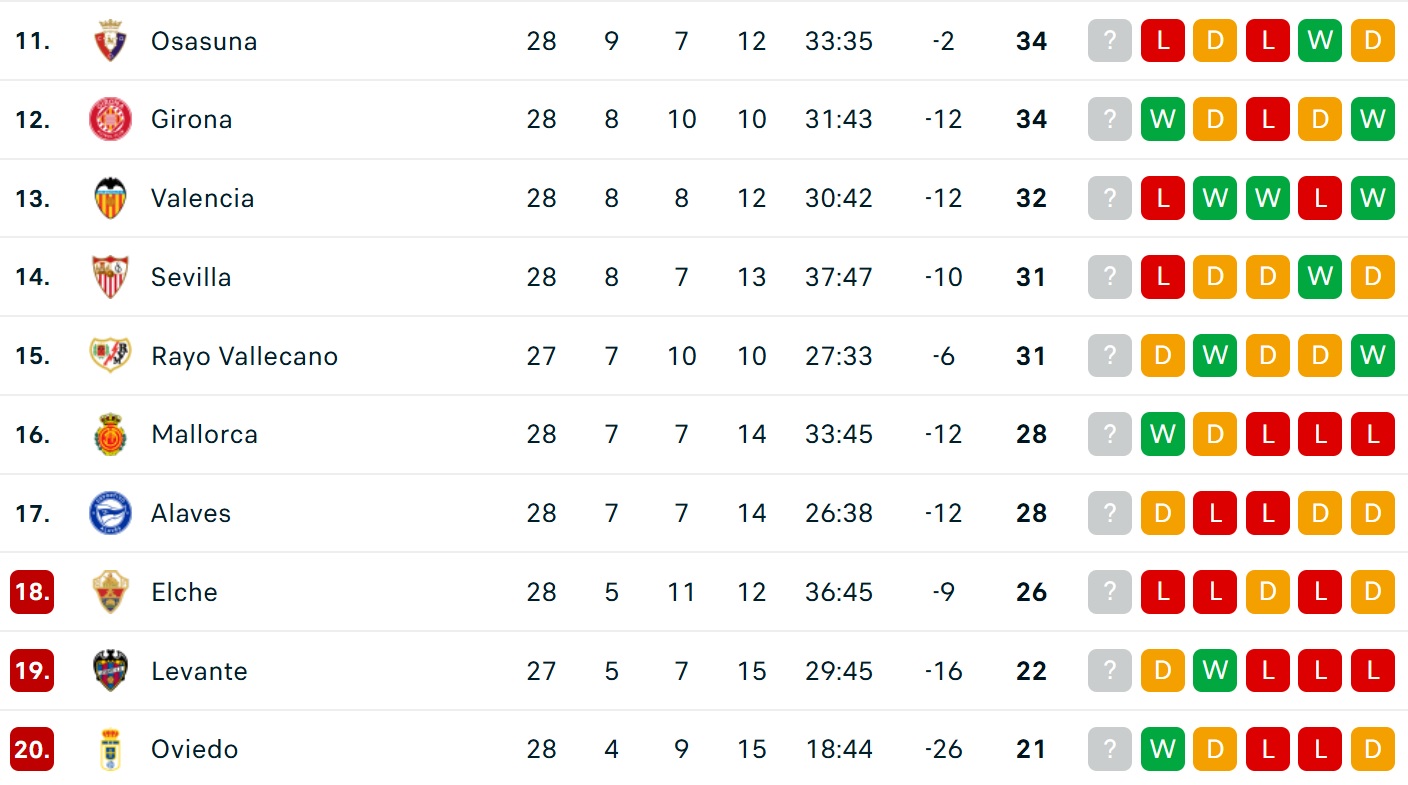Open Girona's club crest icon
Screen dimensions: 1408x785
(110, 119)
